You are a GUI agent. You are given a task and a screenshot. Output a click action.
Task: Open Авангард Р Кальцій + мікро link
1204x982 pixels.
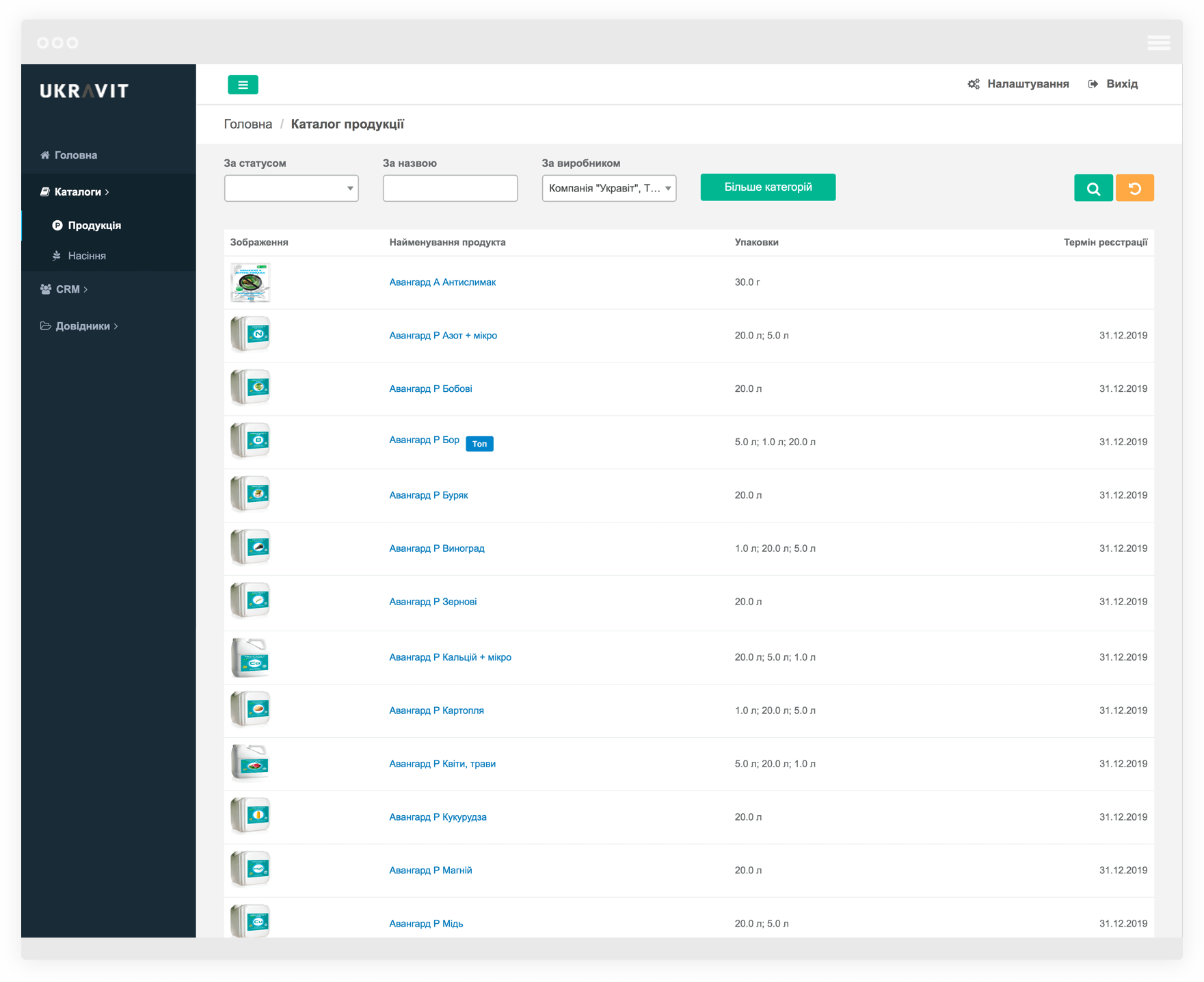pos(451,658)
